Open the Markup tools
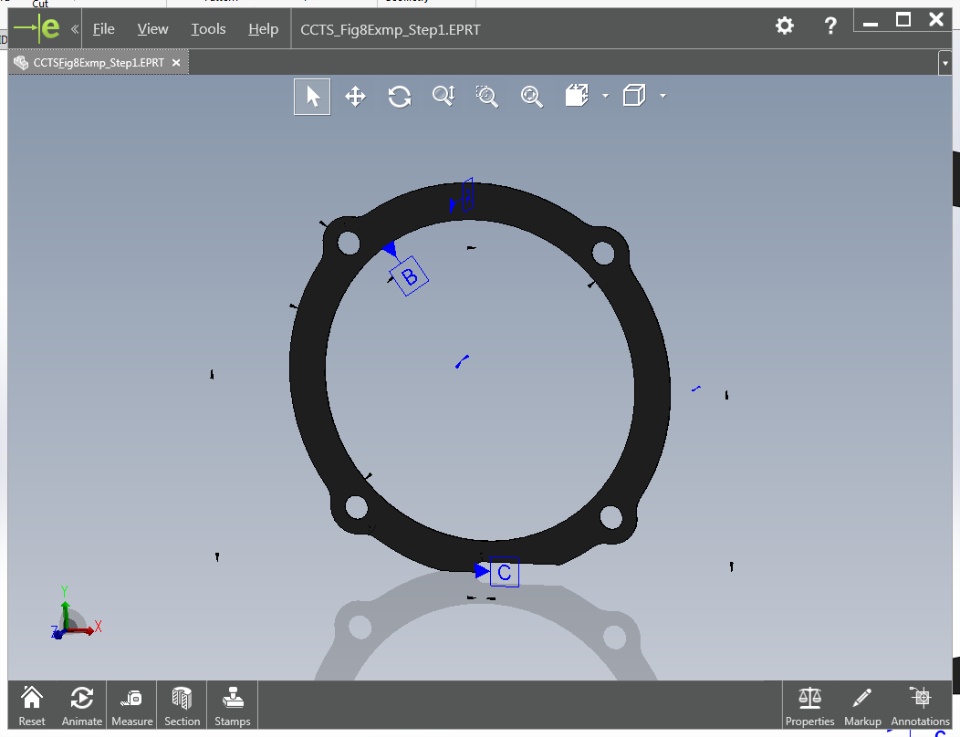960x737 pixels. coord(862,706)
